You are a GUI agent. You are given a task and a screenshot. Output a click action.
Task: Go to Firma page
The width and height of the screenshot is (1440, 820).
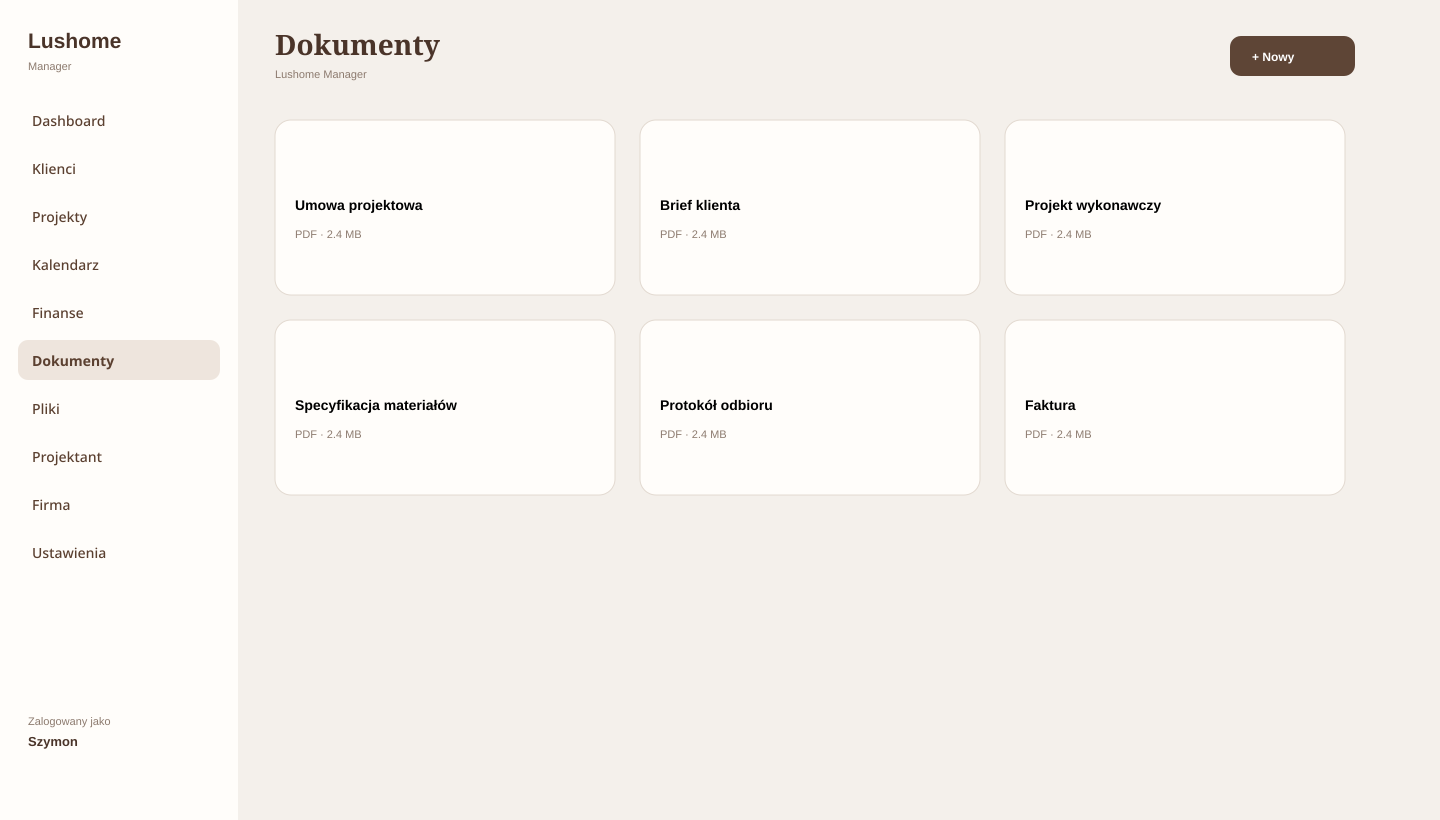click(x=119, y=505)
